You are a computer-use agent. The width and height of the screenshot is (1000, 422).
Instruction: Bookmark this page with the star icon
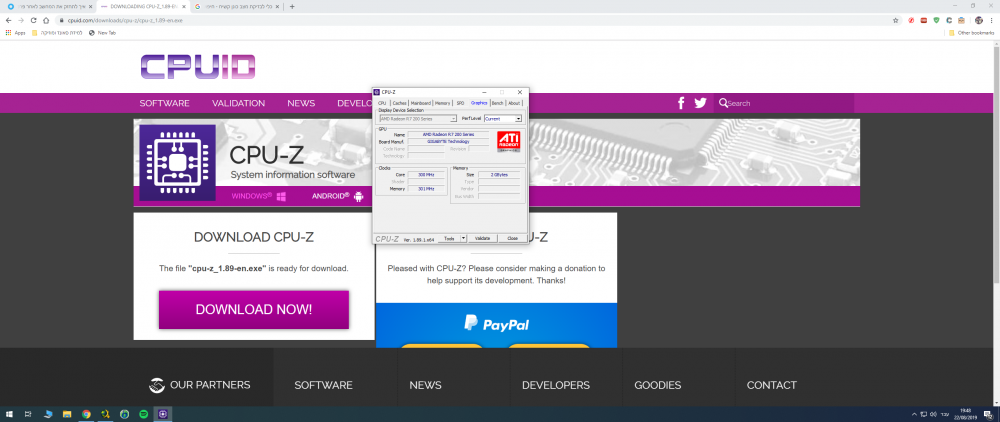[x=895, y=20]
